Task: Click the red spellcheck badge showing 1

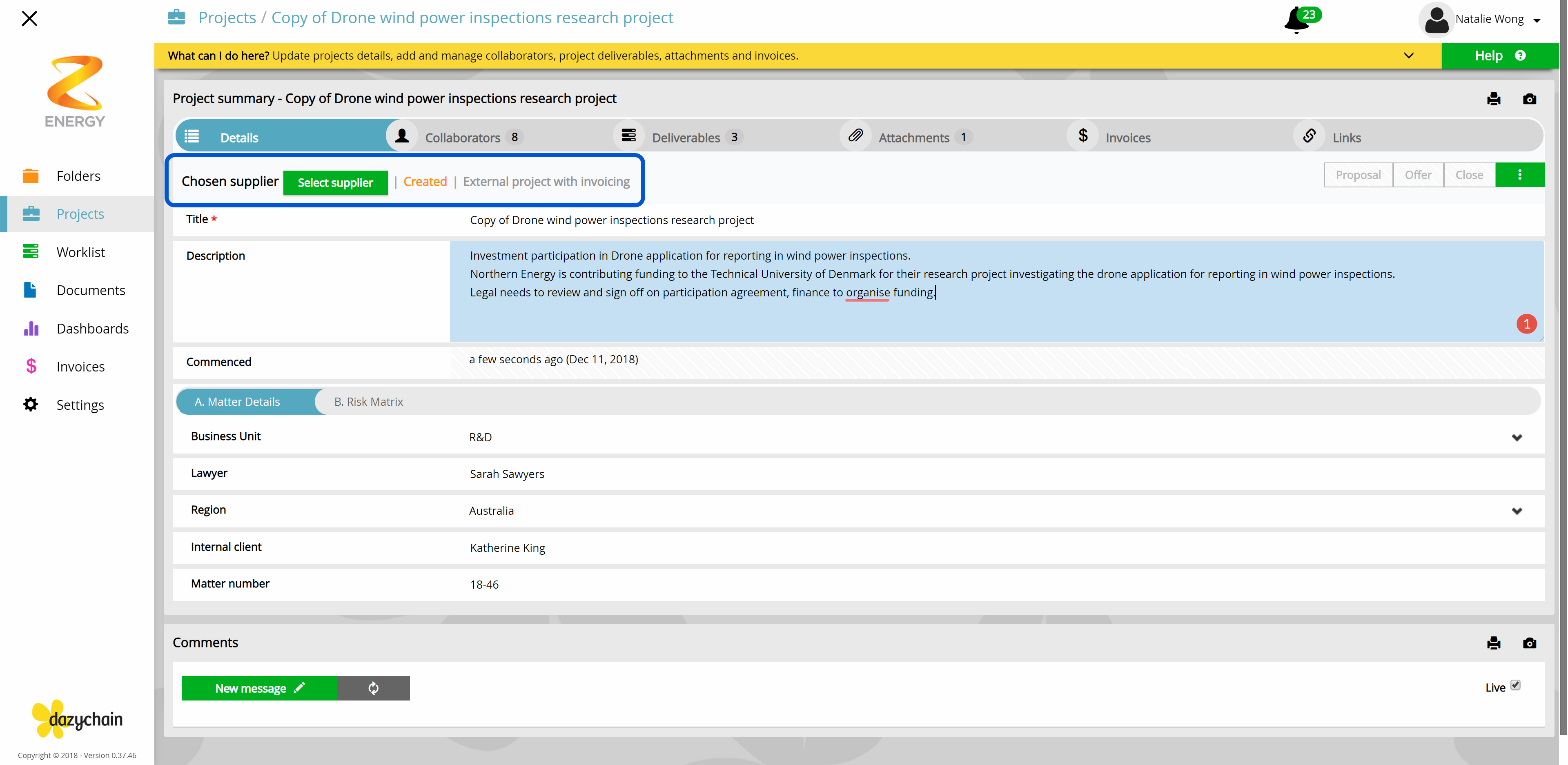Action: tap(1526, 324)
